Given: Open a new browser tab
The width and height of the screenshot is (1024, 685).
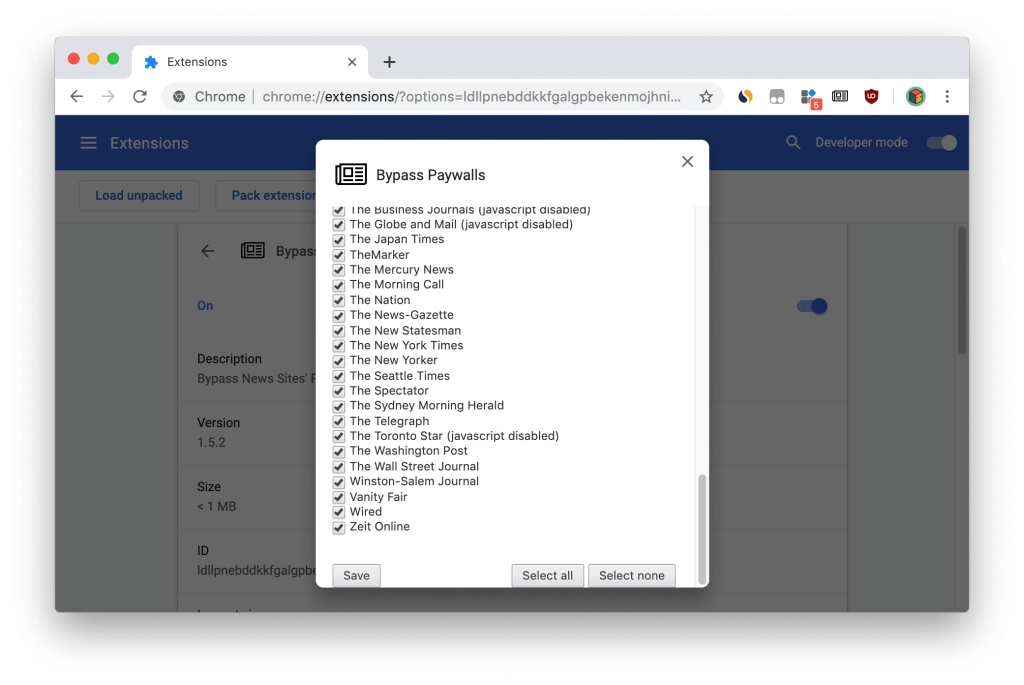Looking at the screenshot, I should click(389, 62).
